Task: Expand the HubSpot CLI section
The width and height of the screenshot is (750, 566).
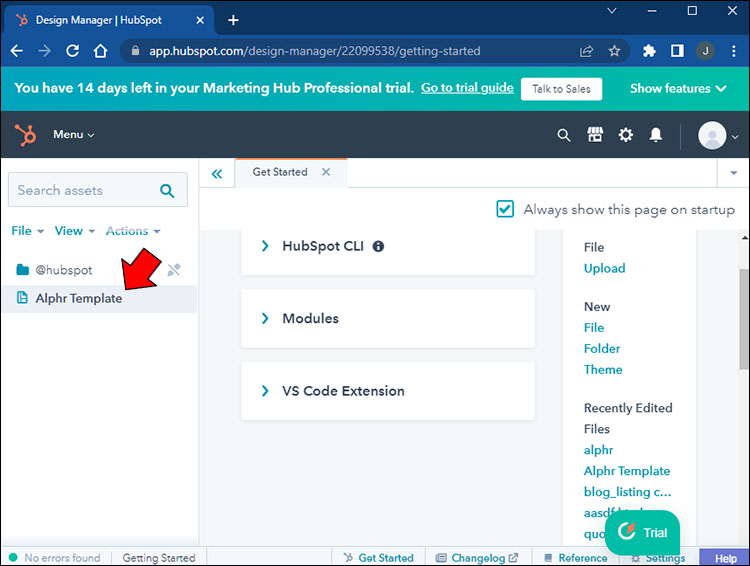Action: (265, 246)
